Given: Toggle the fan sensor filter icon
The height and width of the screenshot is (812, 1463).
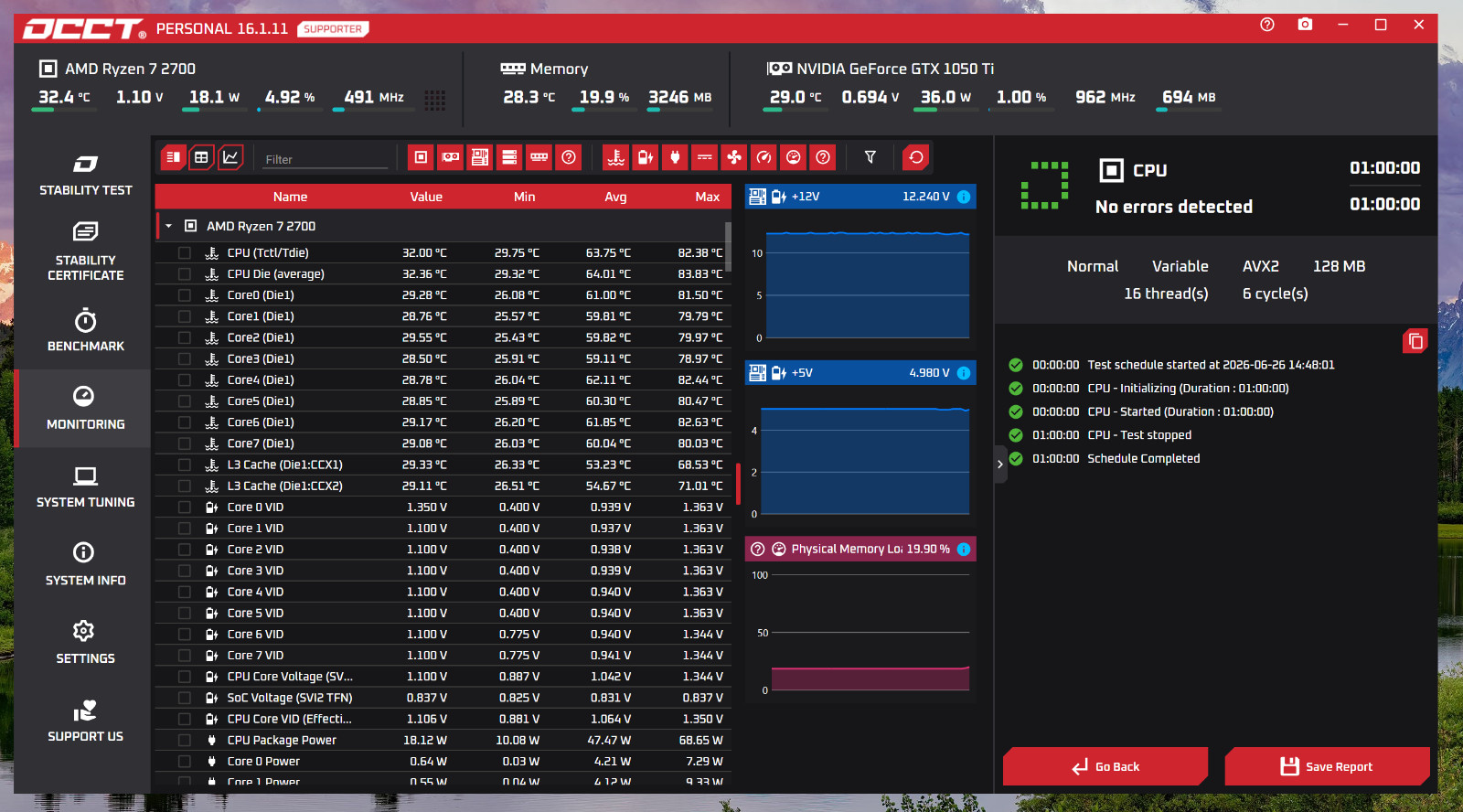Looking at the screenshot, I should [734, 157].
